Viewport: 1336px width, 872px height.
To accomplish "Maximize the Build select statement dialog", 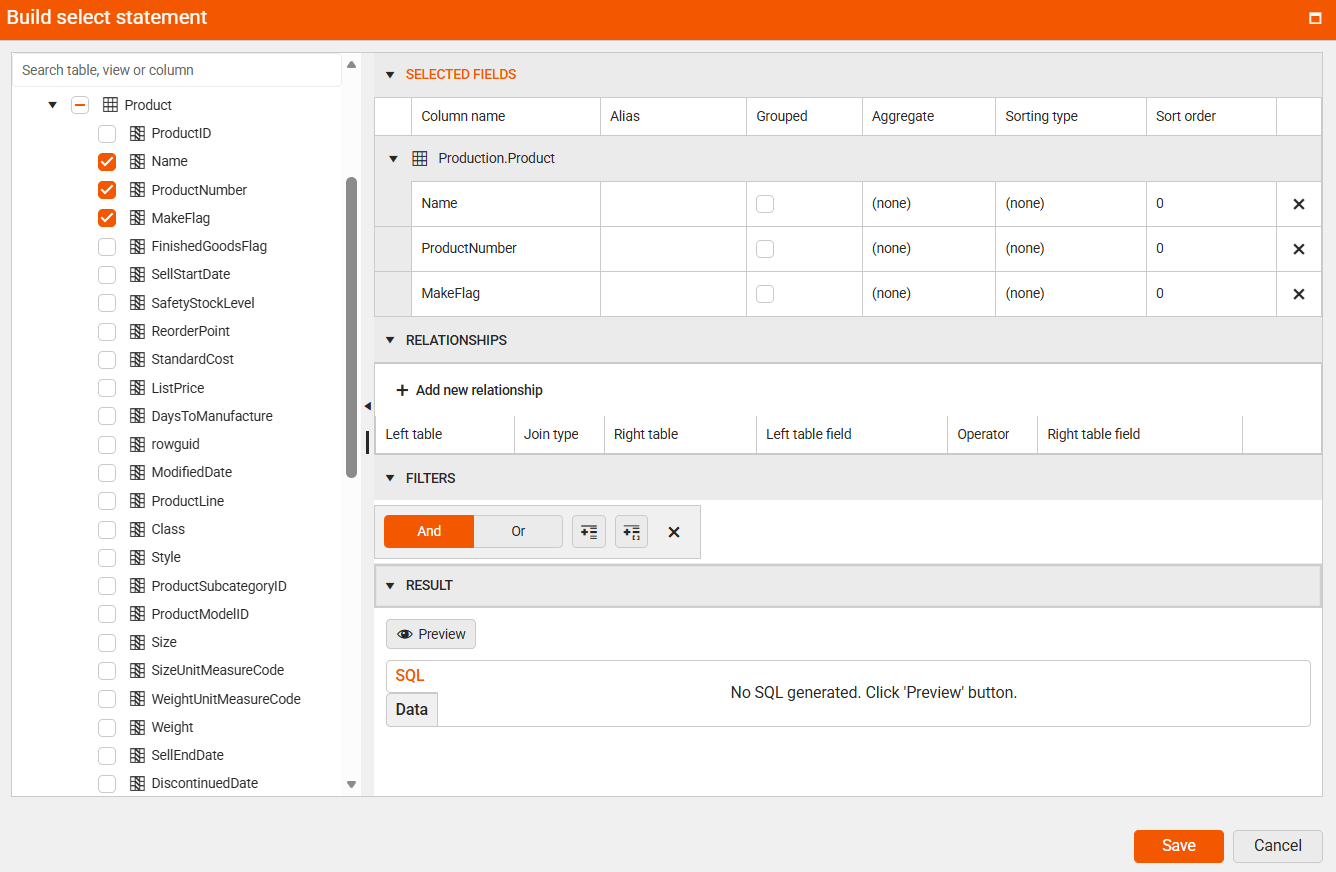I will click(1315, 17).
